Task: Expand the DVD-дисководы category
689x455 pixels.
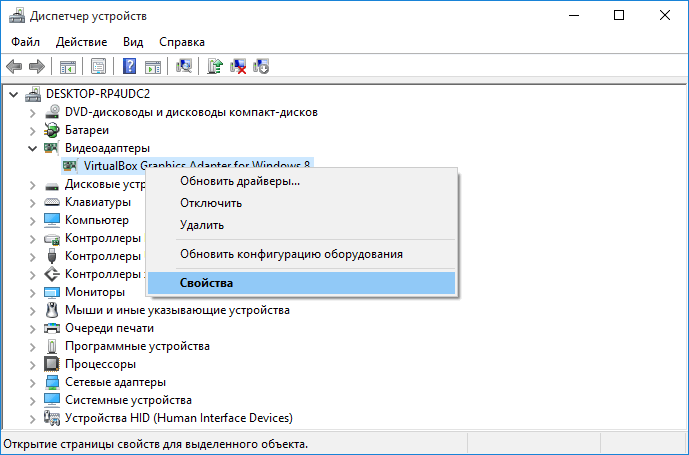Action: click(x=32, y=112)
